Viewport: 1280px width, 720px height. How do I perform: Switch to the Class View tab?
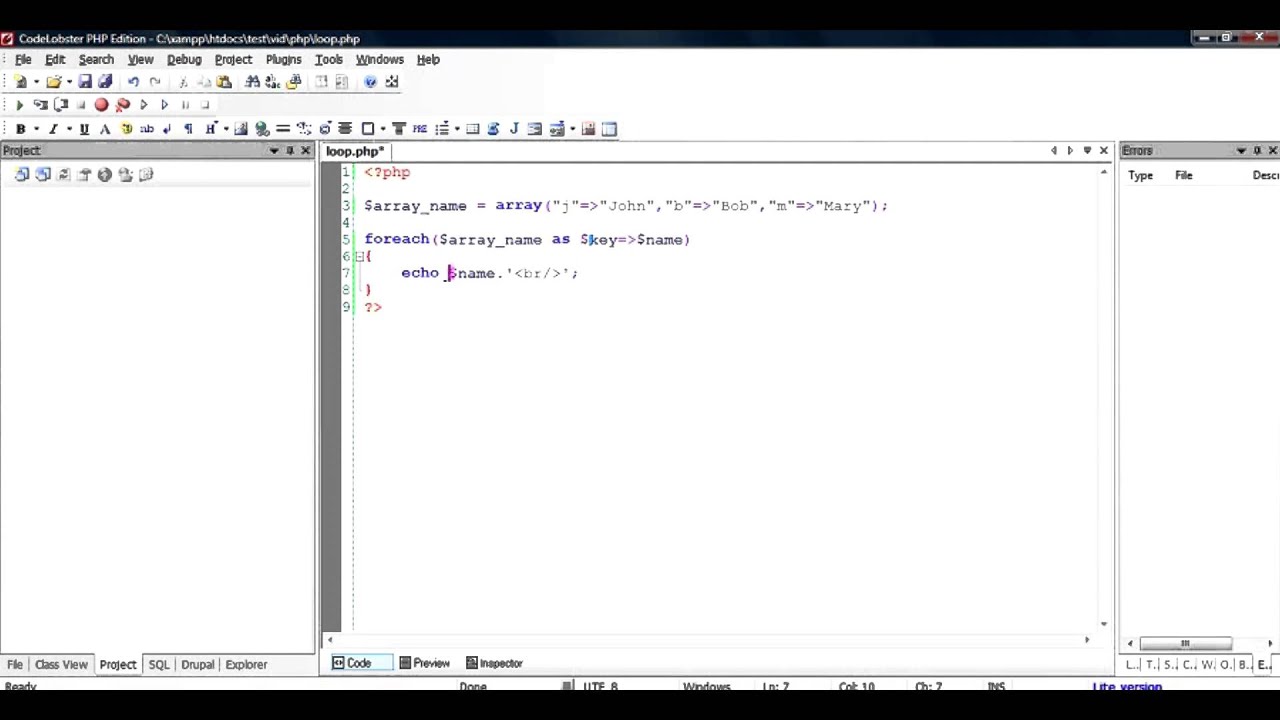tap(61, 664)
